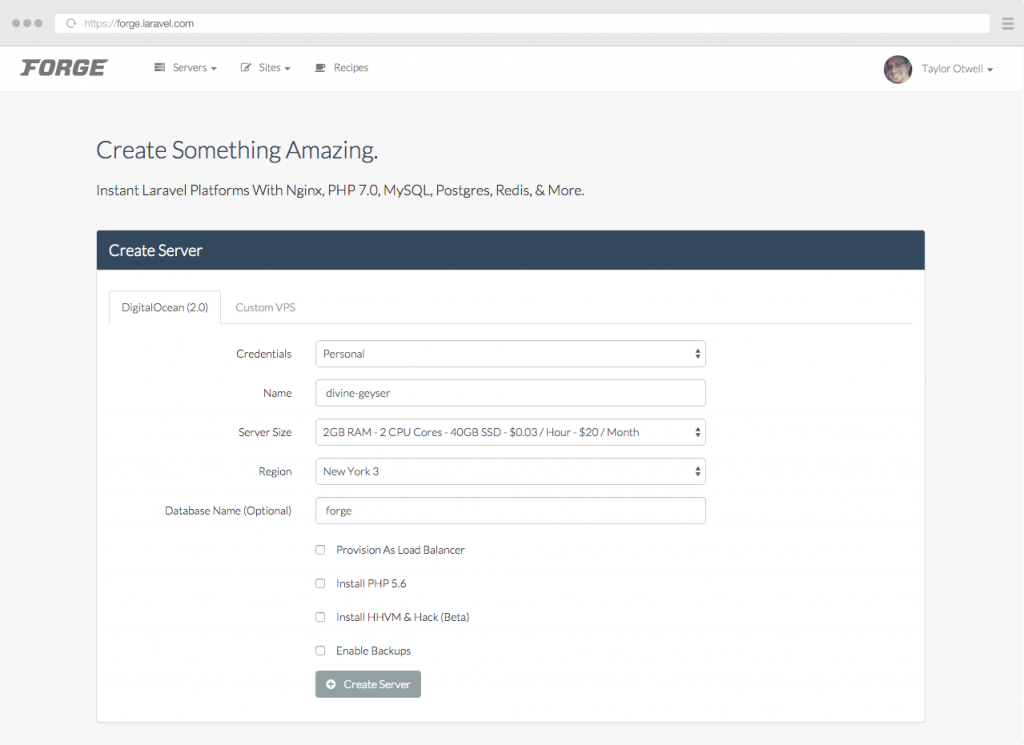
Task: Click the Servers stack icon
Action: pos(159,68)
